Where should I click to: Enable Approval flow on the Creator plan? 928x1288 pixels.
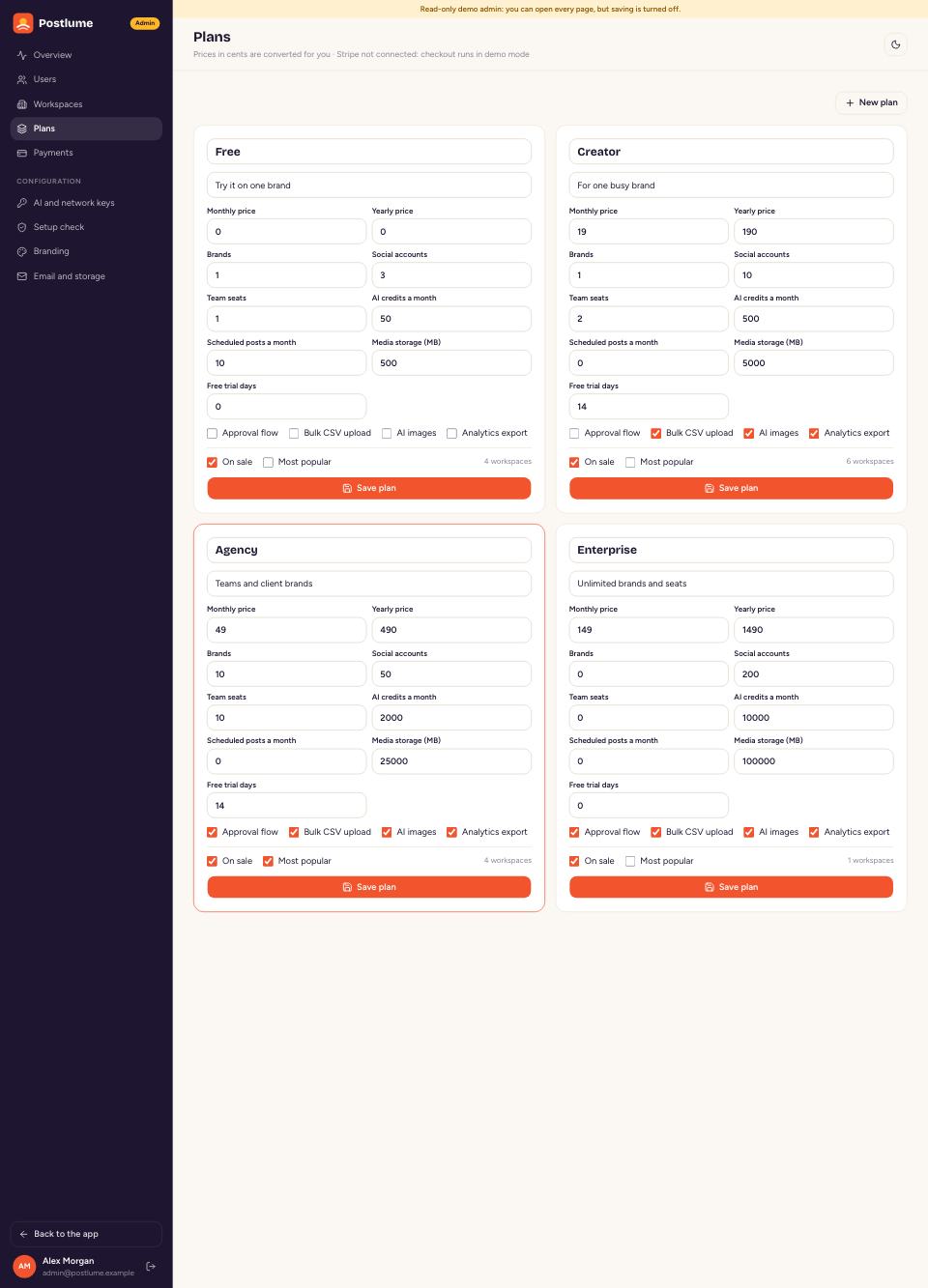point(574,434)
